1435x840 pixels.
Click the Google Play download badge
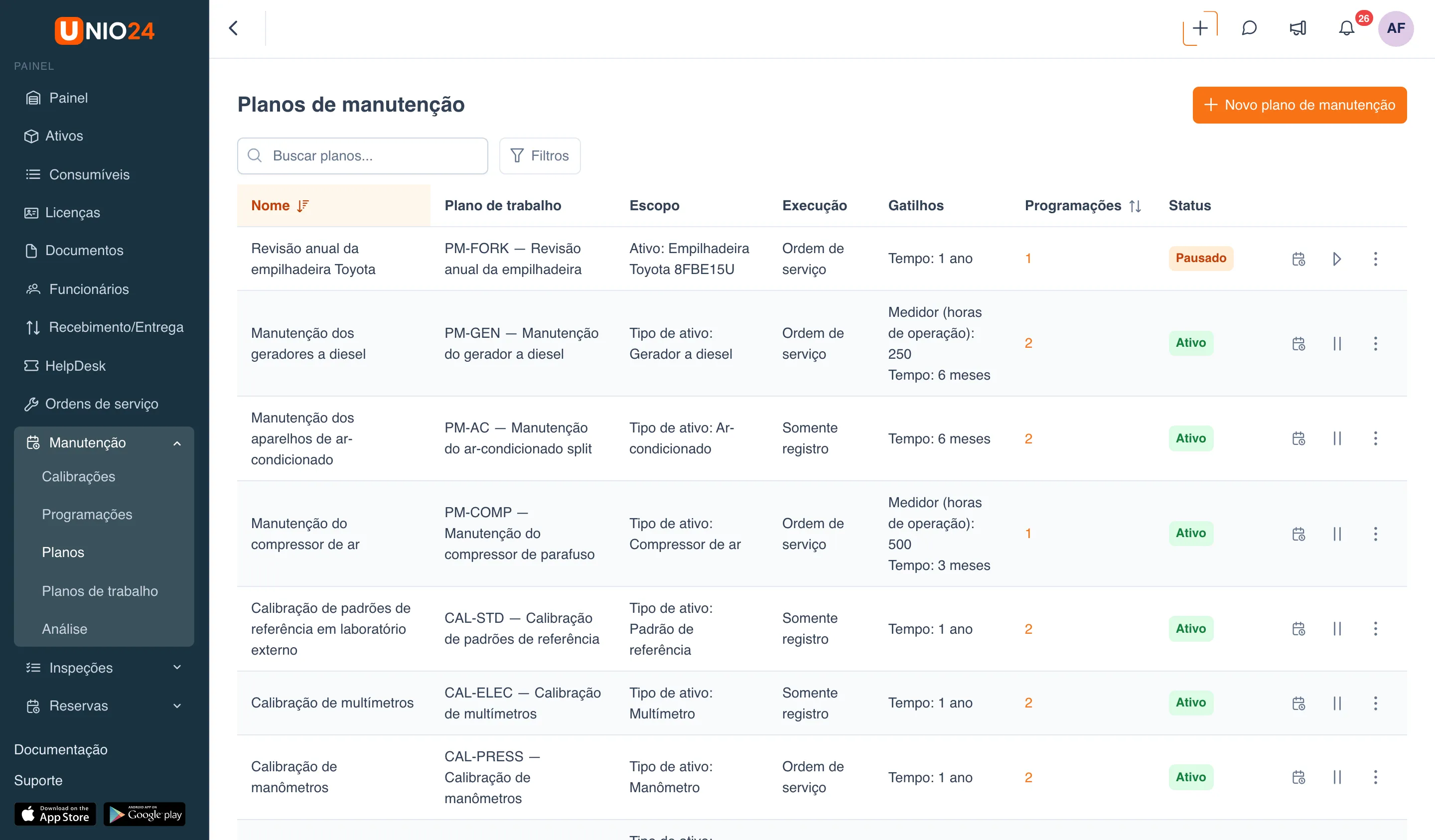point(144,815)
